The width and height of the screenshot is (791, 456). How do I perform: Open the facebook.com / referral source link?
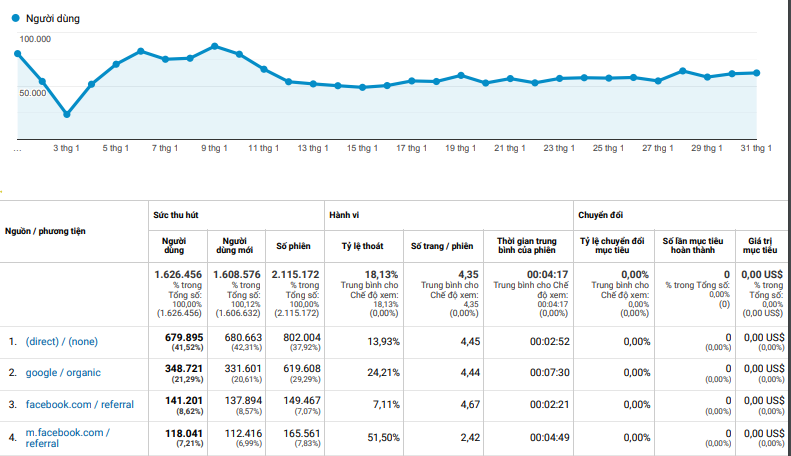[80, 405]
